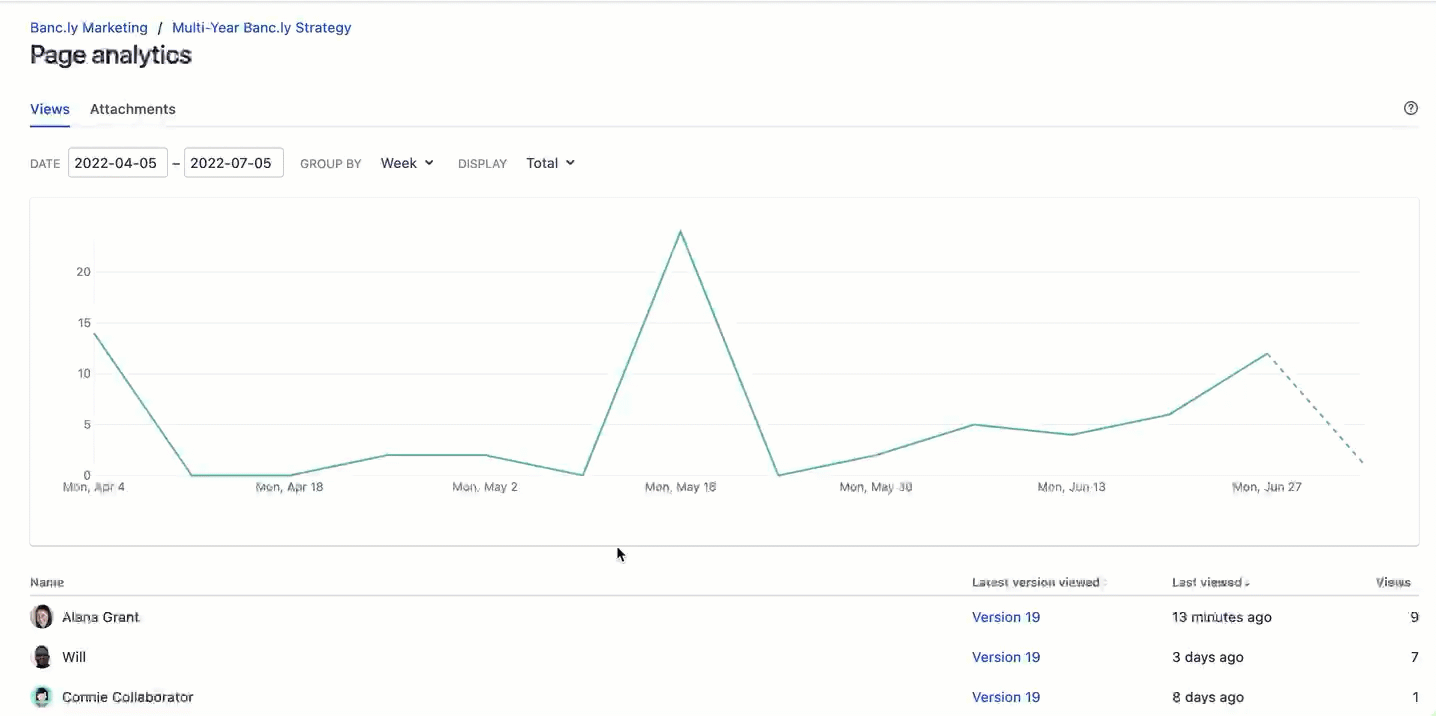Expand the start date picker 2022-04-05

117,162
